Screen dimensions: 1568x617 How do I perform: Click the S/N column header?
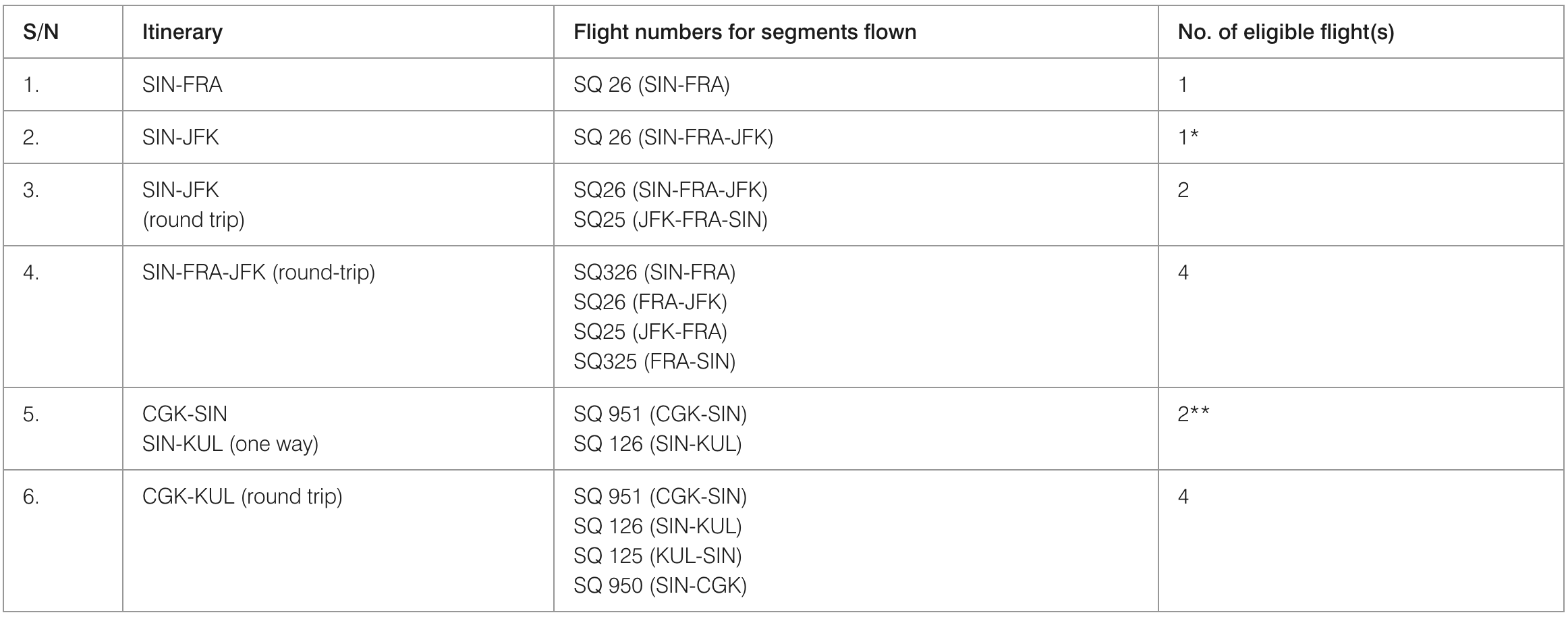pyautogui.click(x=40, y=32)
